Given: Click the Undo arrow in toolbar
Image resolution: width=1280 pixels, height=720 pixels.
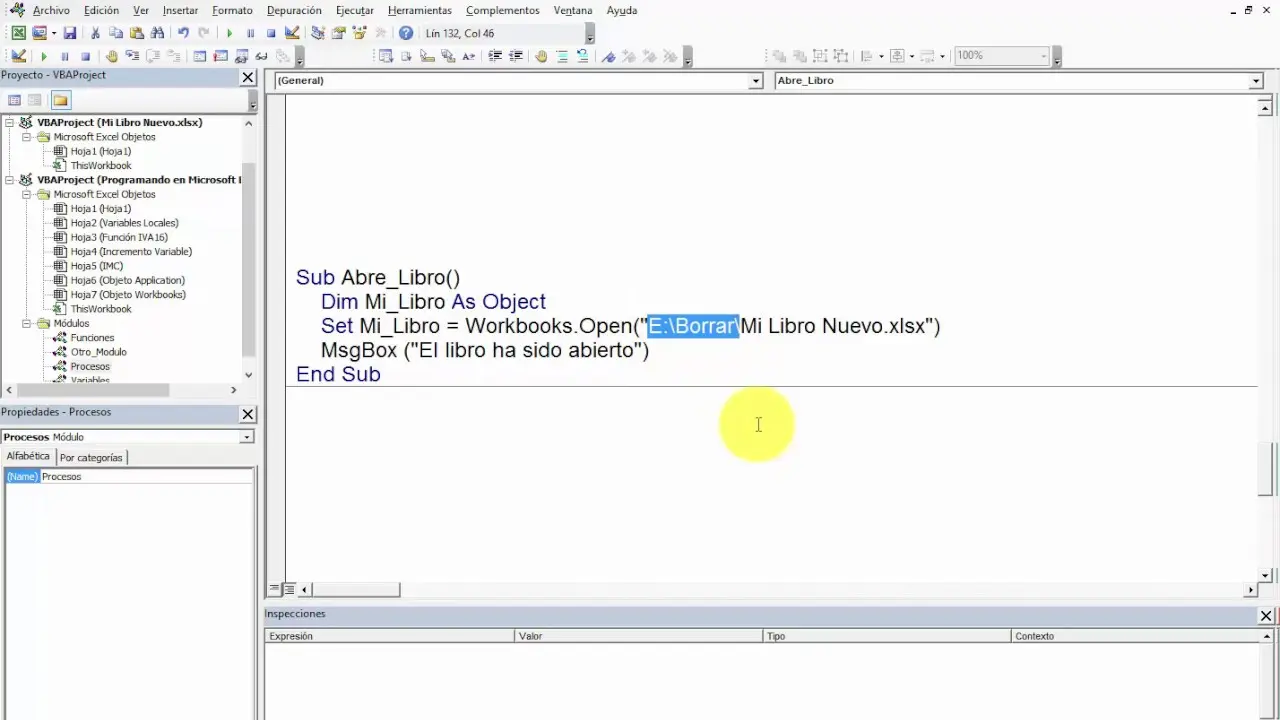Looking at the screenshot, I should (x=183, y=33).
